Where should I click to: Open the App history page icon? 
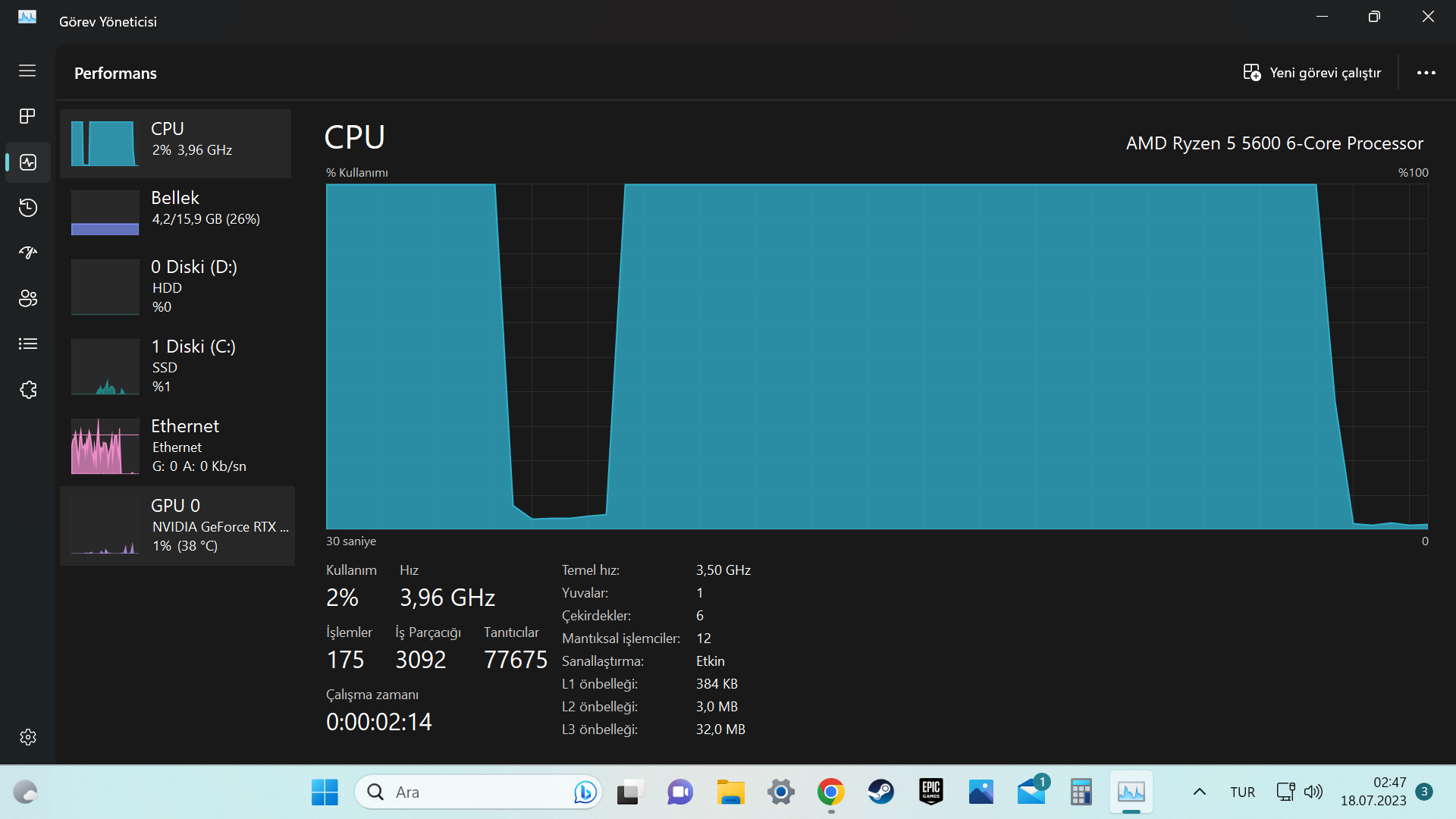(28, 208)
